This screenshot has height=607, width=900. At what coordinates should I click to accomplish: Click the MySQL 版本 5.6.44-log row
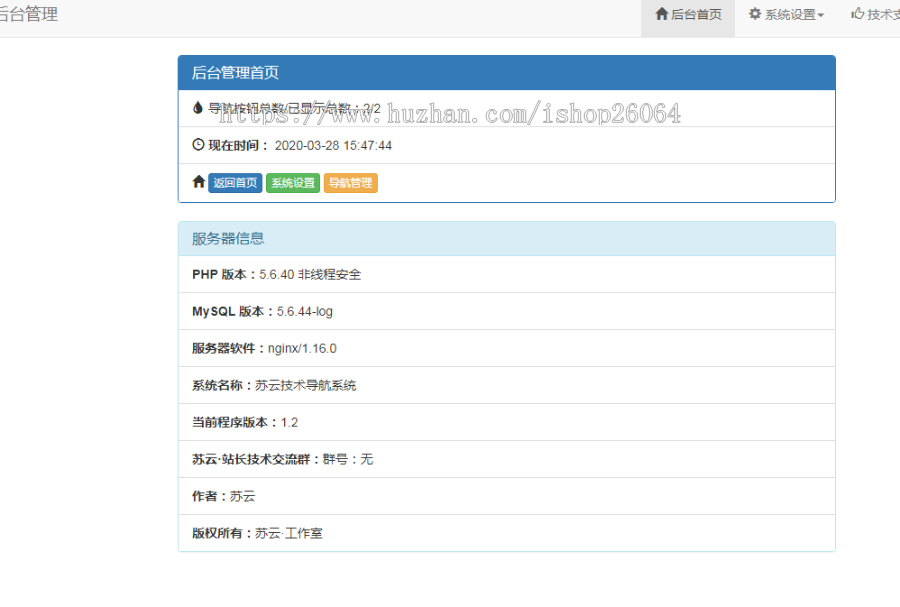[x=507, y=312]
